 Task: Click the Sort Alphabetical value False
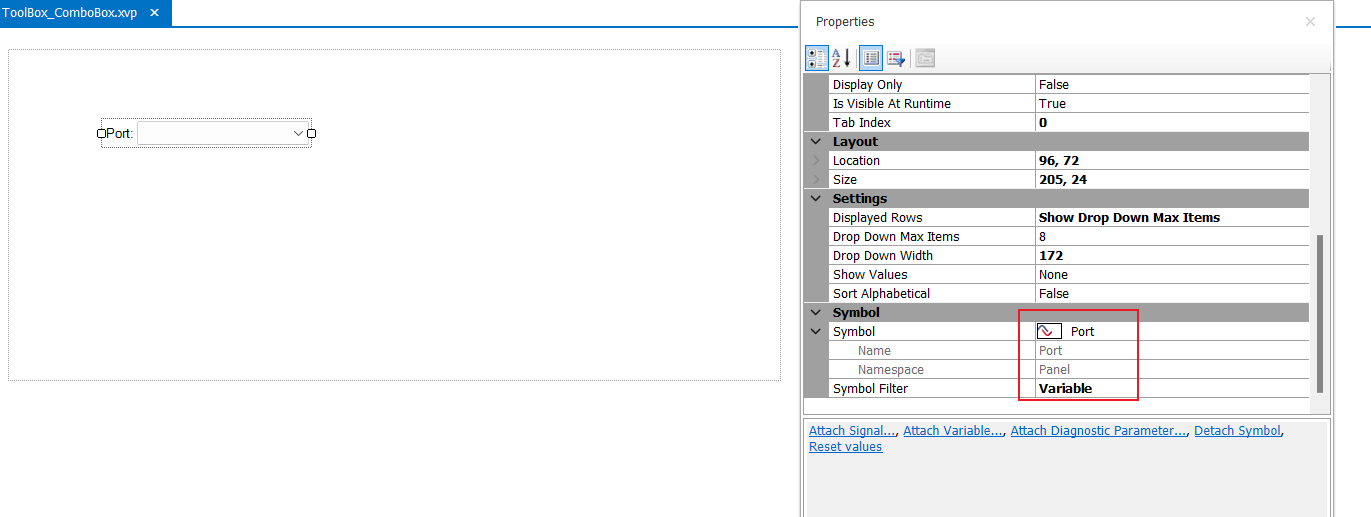click(x=1172, y=294)
